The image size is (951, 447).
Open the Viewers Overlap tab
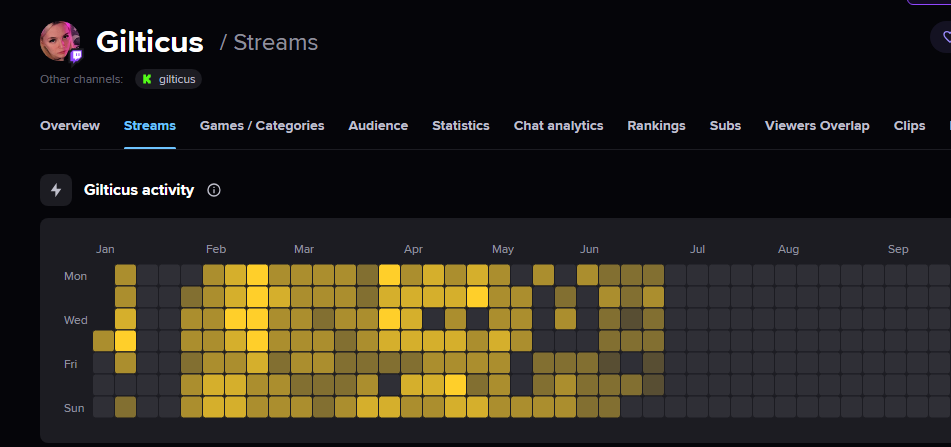coord(817,126)
